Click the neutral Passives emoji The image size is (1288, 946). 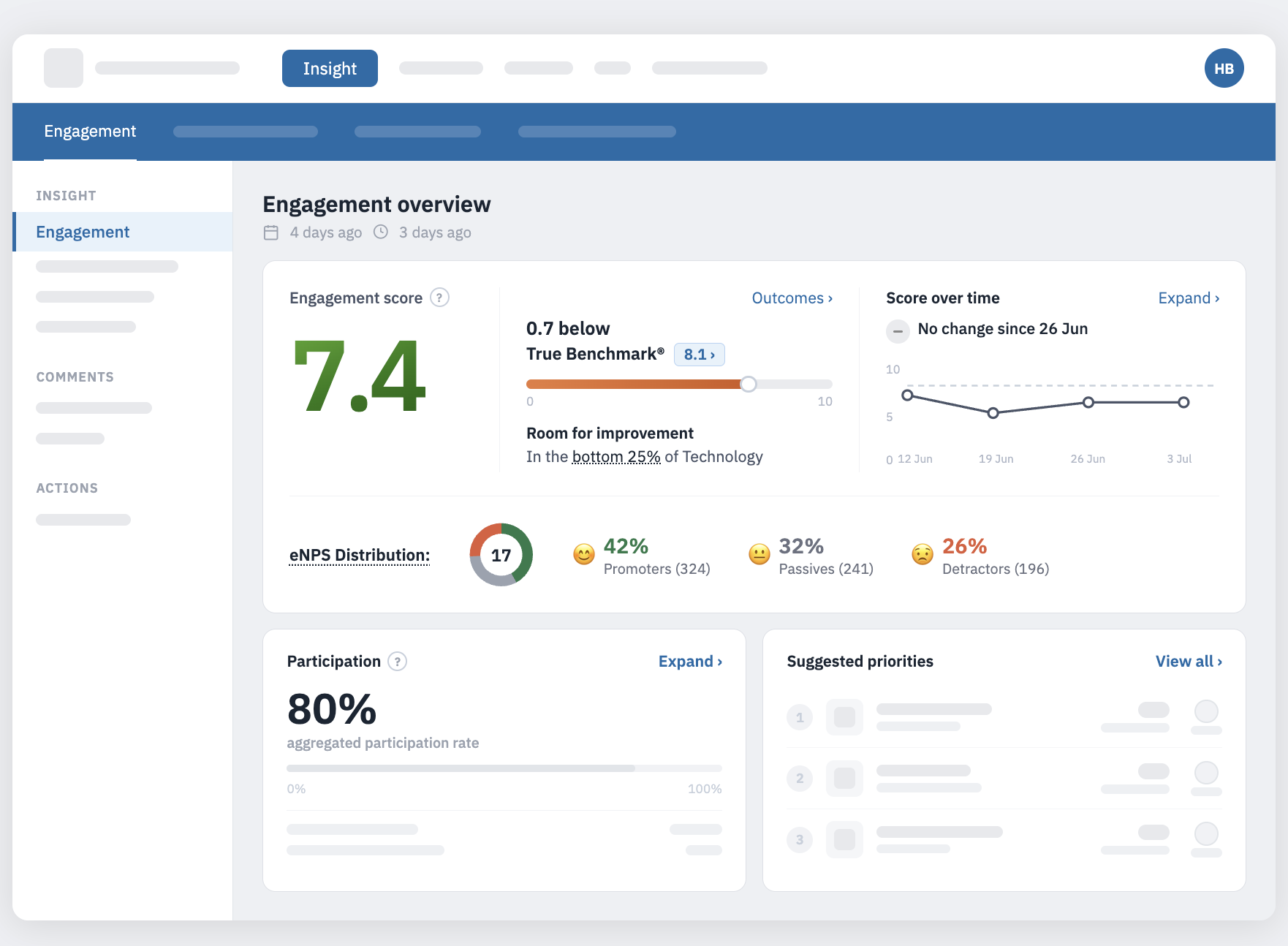[759, 554]
